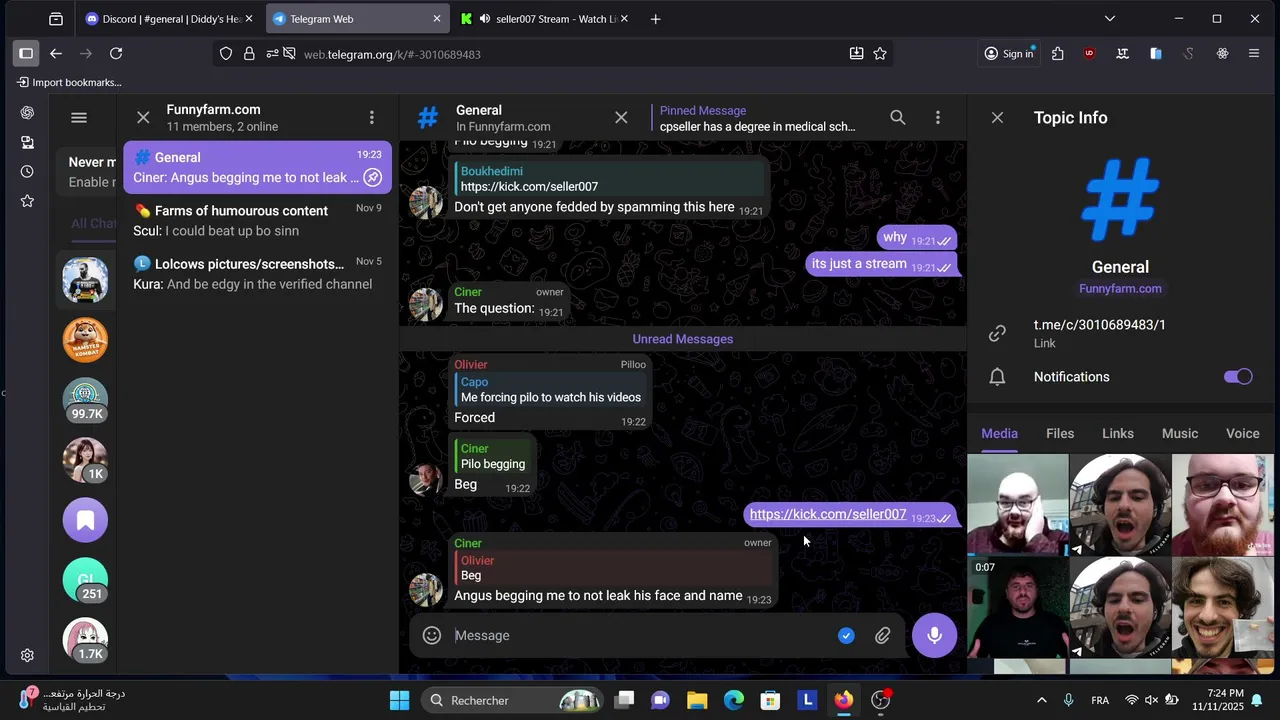The width and height of the screenshot is (1280, 720).
Task: Click the Message input field
Action: pos(640,635)
